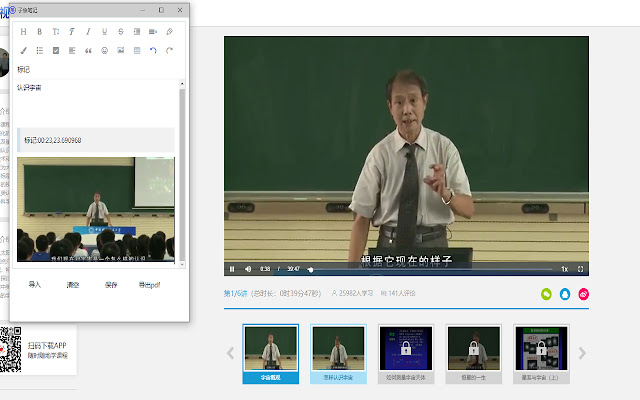Toggle bold text formatting
640x400 pixels.
click(x=40, y=31)
